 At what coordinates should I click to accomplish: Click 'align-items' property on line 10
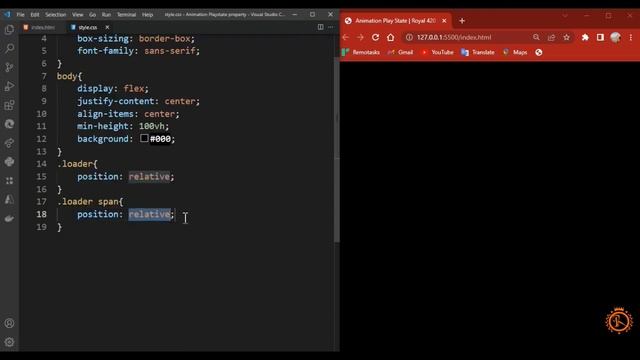click(106, 114)
